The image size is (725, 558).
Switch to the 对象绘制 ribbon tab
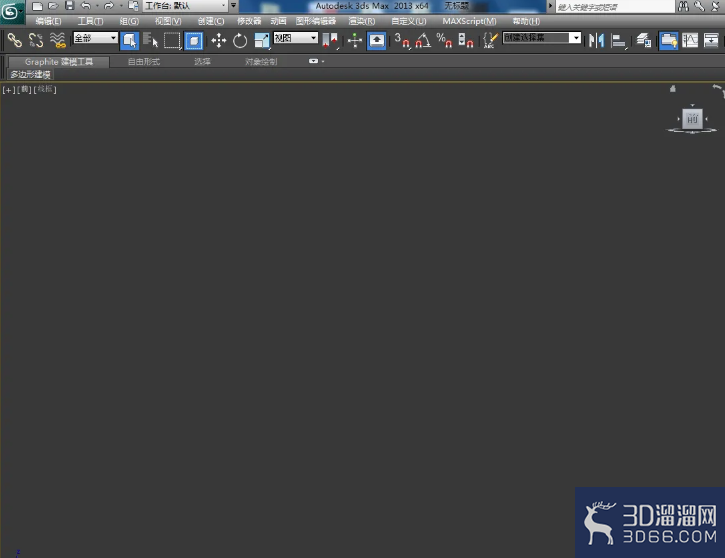pos(261,62)
